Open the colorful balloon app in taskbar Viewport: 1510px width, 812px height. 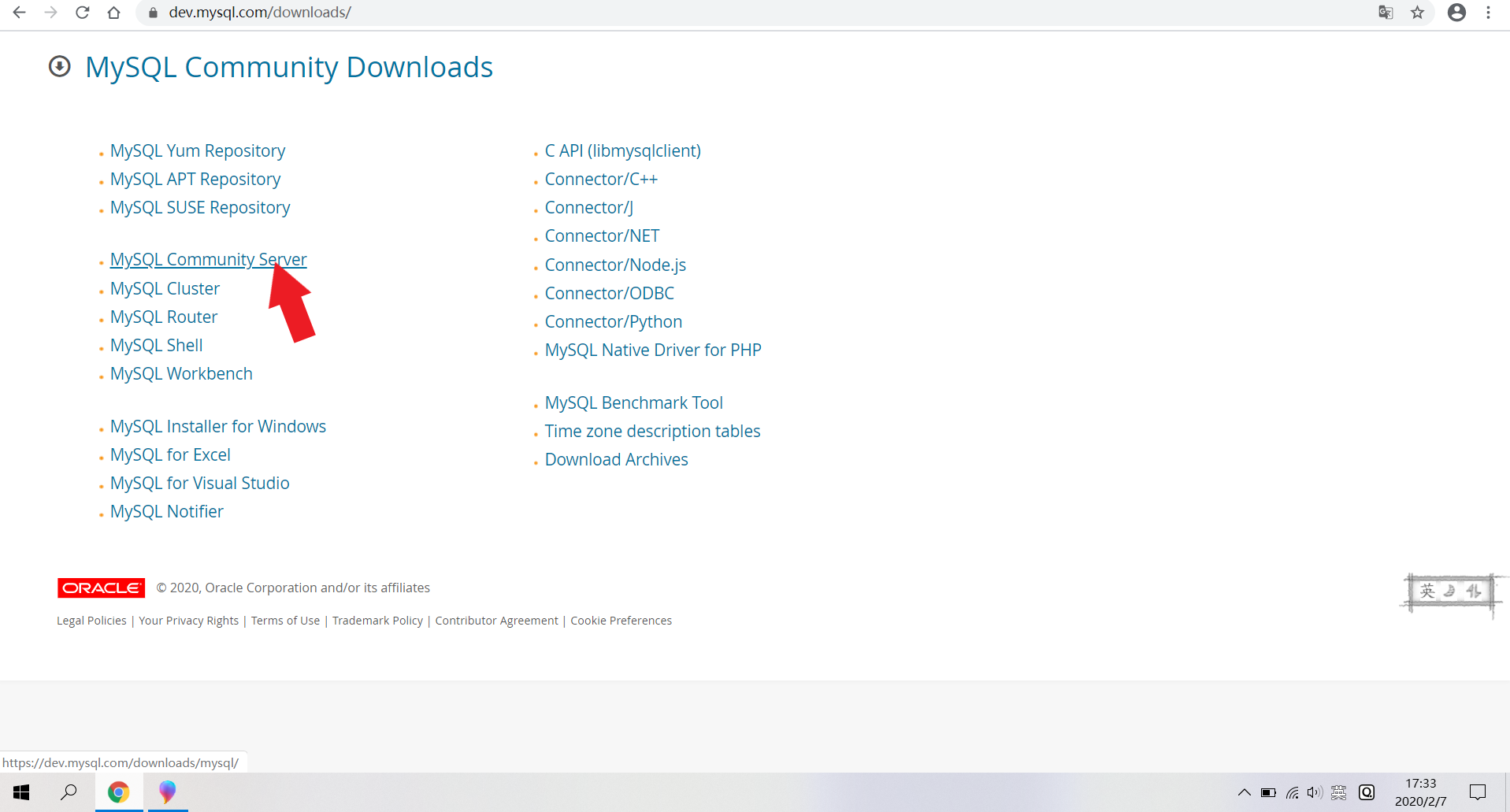[167, 792]
